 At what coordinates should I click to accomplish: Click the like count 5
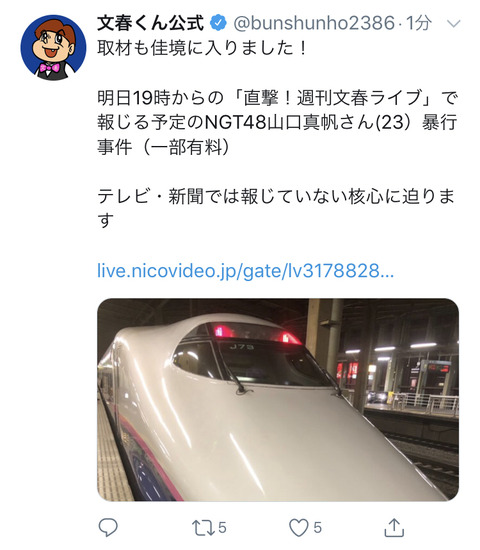(317, 528)
